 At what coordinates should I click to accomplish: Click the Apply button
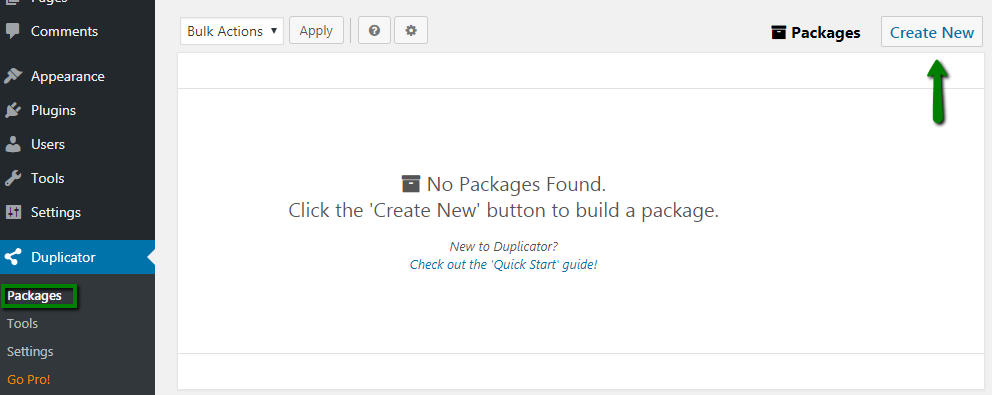(x=316, y=30)
